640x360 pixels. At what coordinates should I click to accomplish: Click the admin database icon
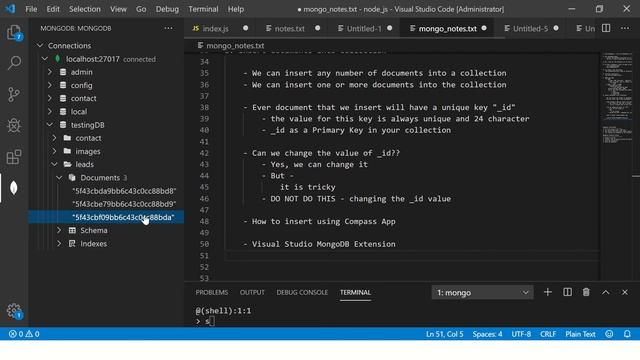pyautogui.click(x=63, y=72)
